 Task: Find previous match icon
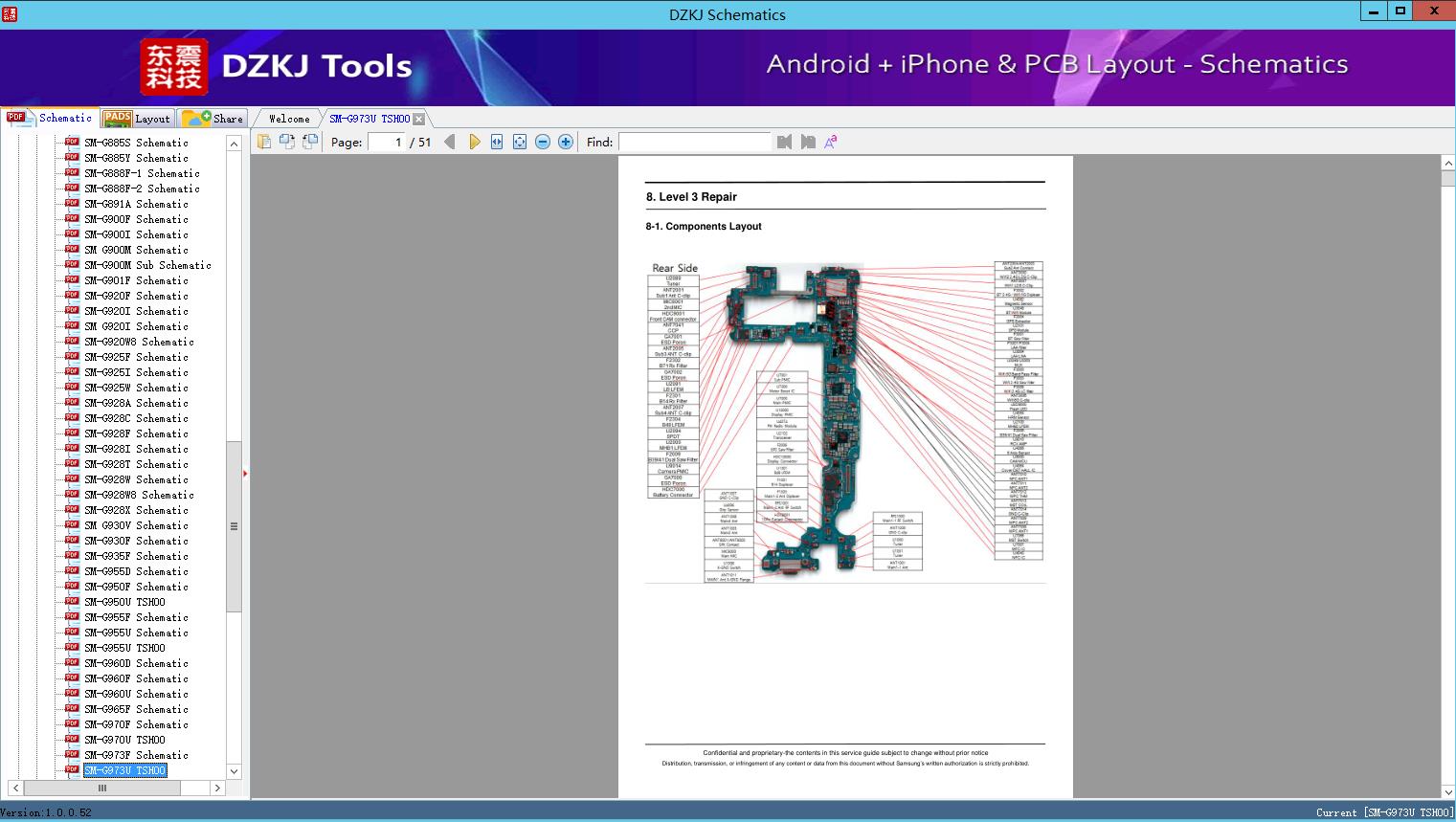[785, 142]
